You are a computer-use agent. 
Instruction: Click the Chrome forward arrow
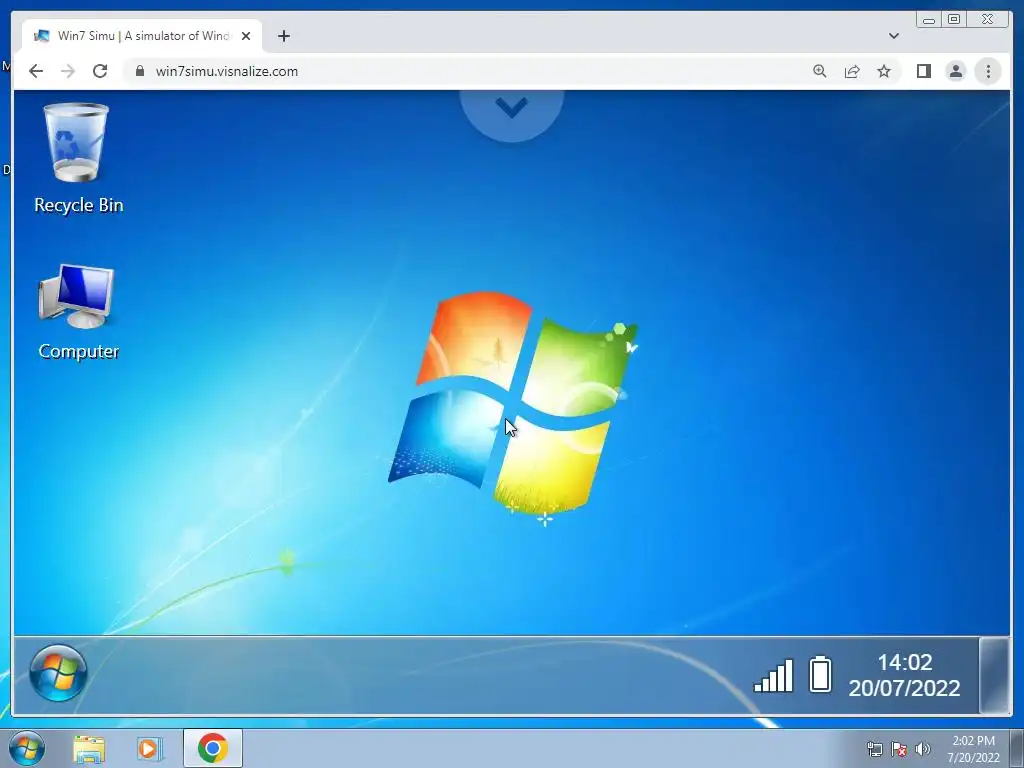[68, 71]
